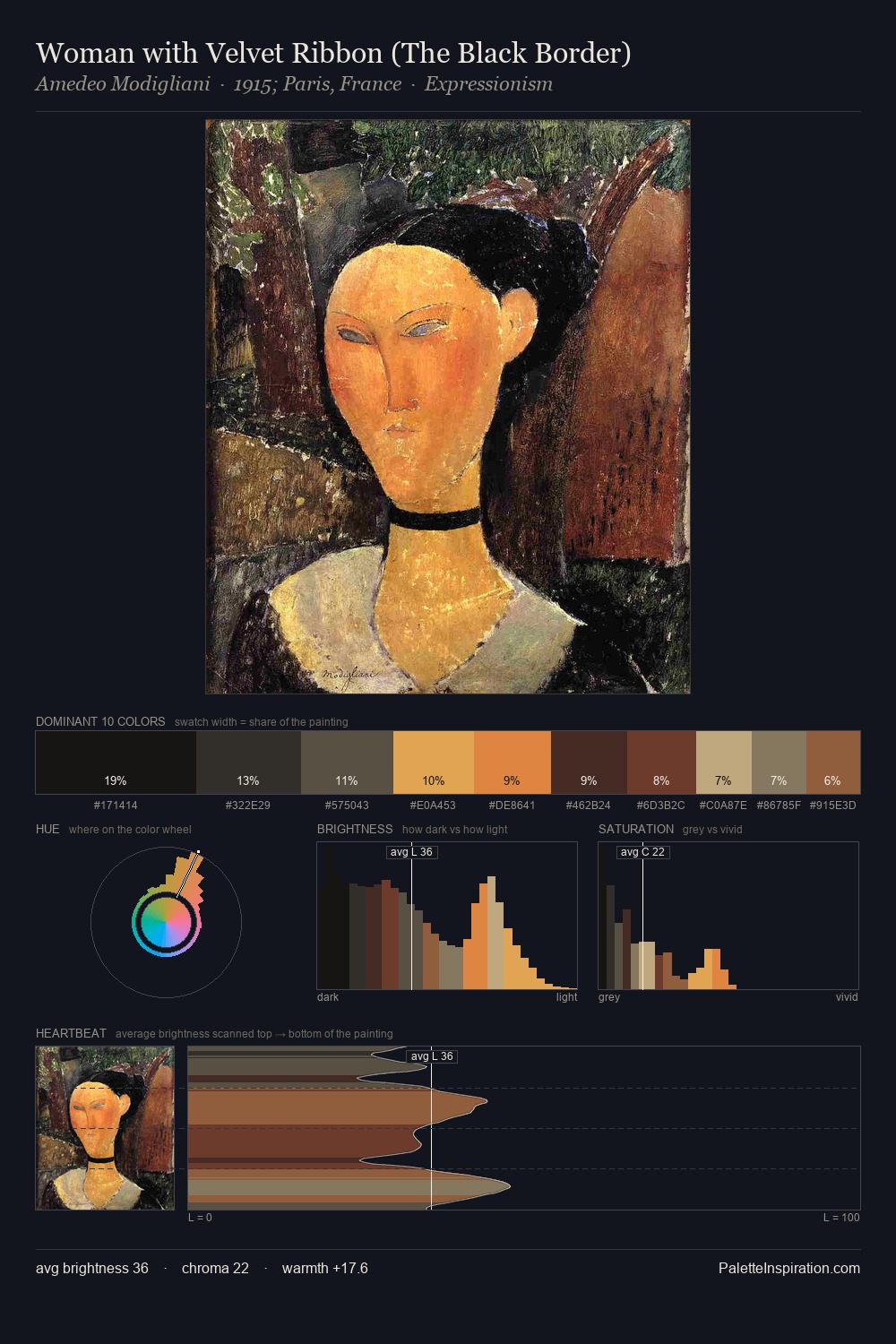Click the hex code #DE8641 label
896x1344 pixels.
coord(513,806)
